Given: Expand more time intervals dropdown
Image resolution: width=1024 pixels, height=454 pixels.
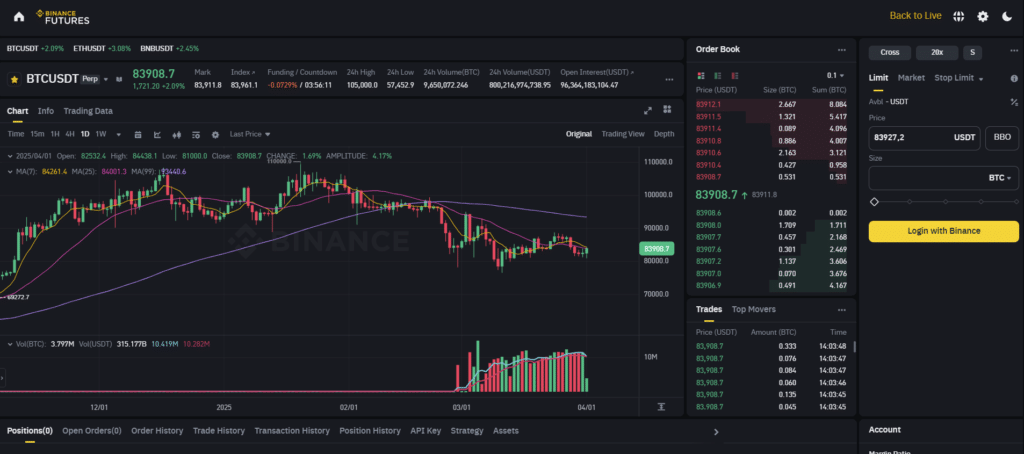Looking at the screenshot, I should (x=119, y=135).
